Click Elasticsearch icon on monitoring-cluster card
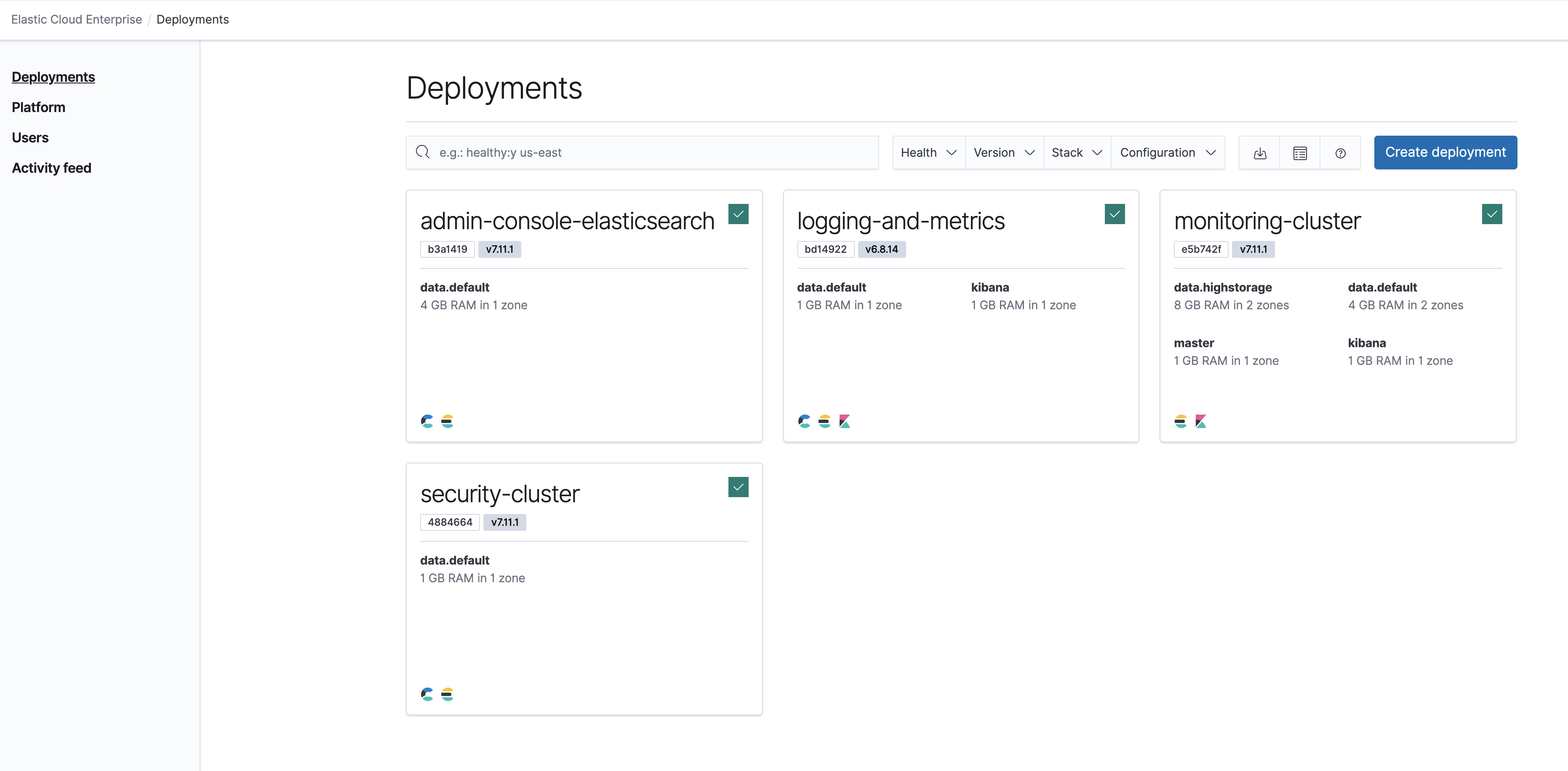 [x=1180, y=421]
